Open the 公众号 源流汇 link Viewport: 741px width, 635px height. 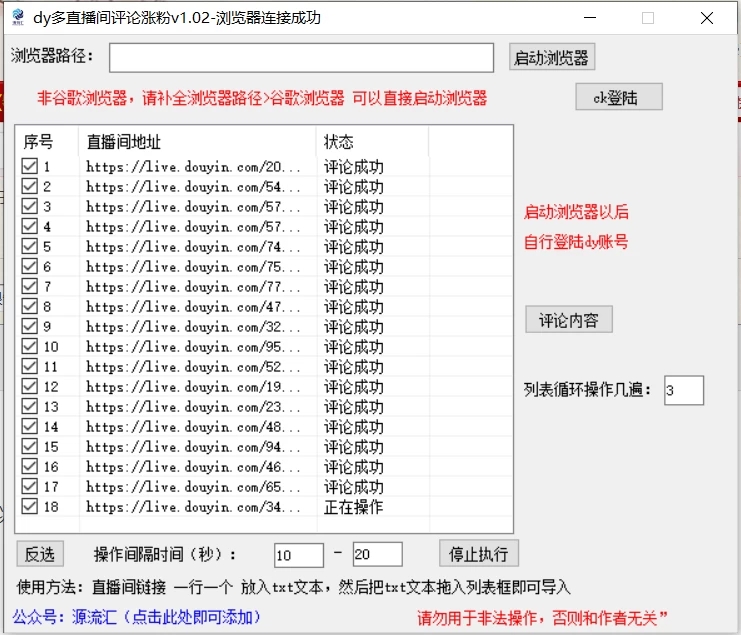[x=136, y=617]
